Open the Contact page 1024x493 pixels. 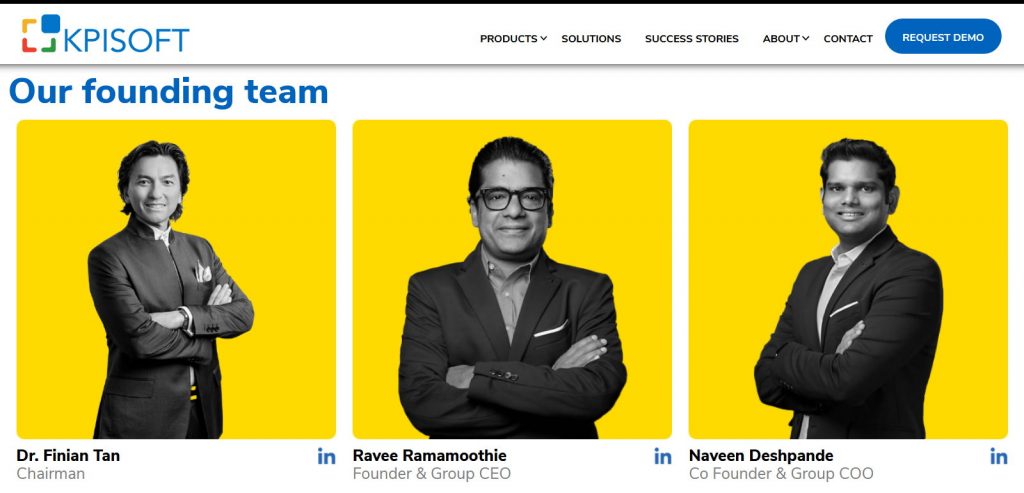click(x=848, y=39)
